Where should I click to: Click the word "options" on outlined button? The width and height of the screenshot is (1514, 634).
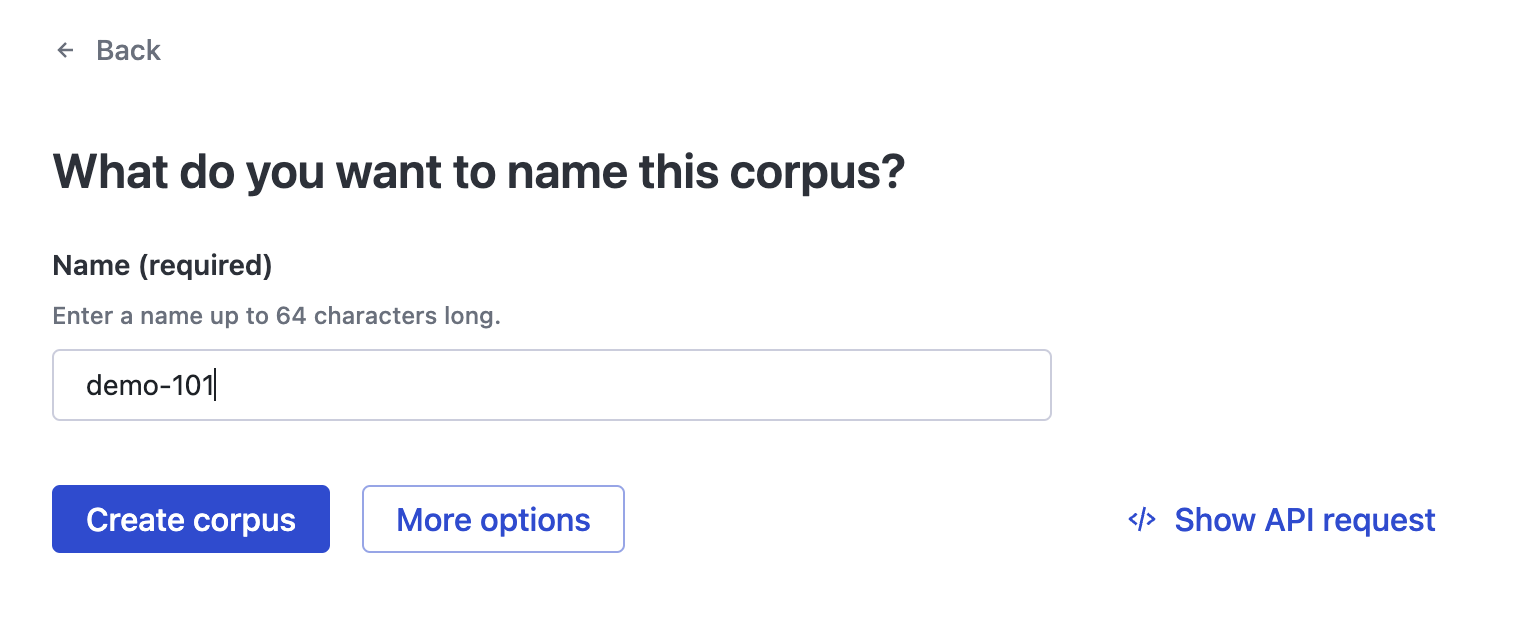(535, 521)
